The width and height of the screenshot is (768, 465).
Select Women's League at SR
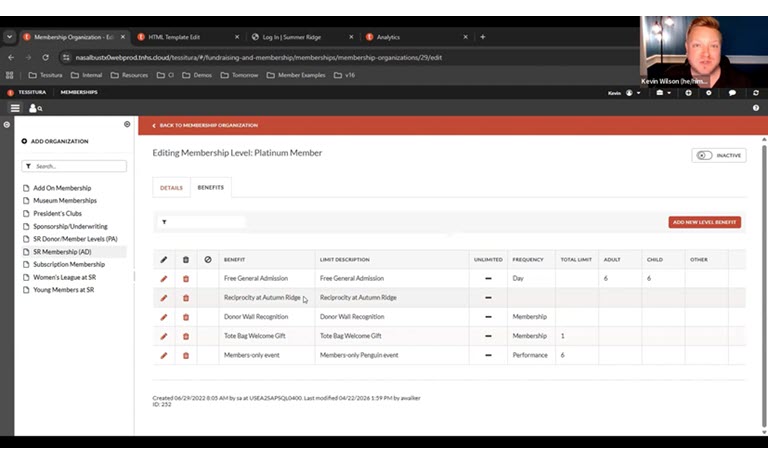tap(64, 277)
